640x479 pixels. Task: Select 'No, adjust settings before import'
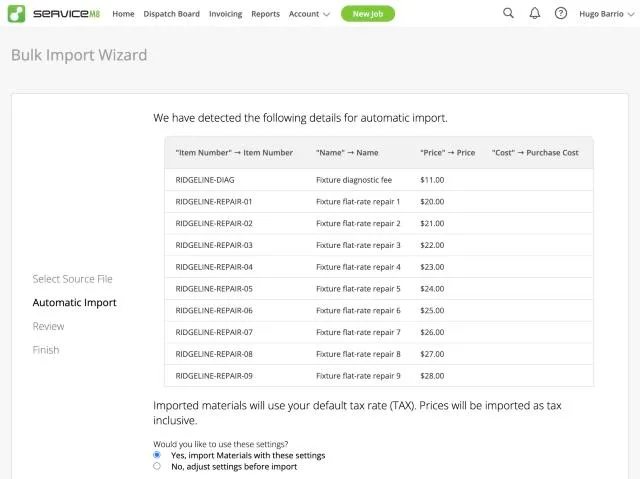coord(157,466)
